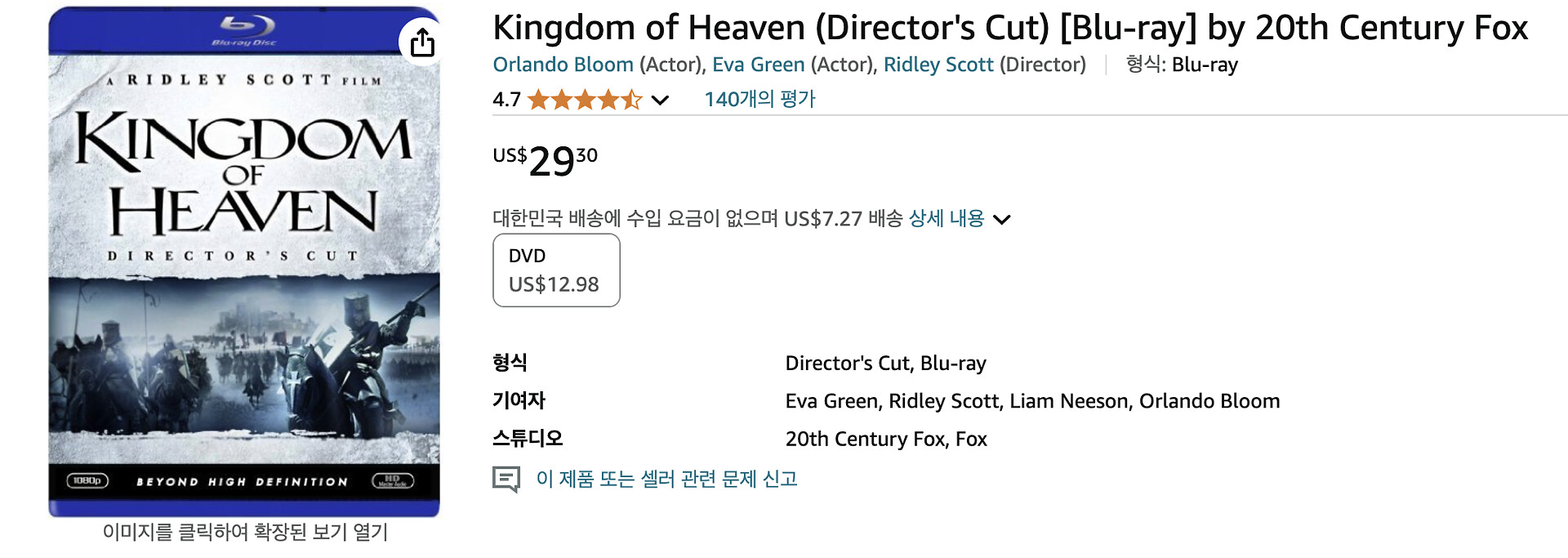Click the orange star rating icons
This screenshot has height=558, width=1568.
[584, 100]
